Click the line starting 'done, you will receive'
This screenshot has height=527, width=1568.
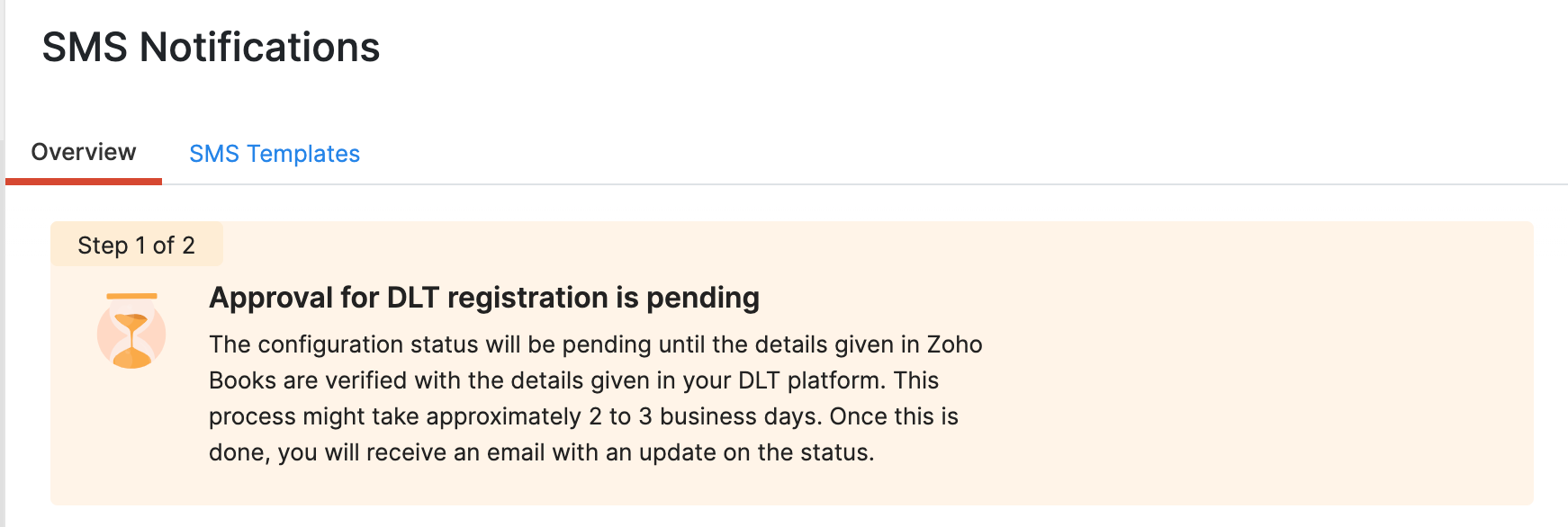[541, 452]
